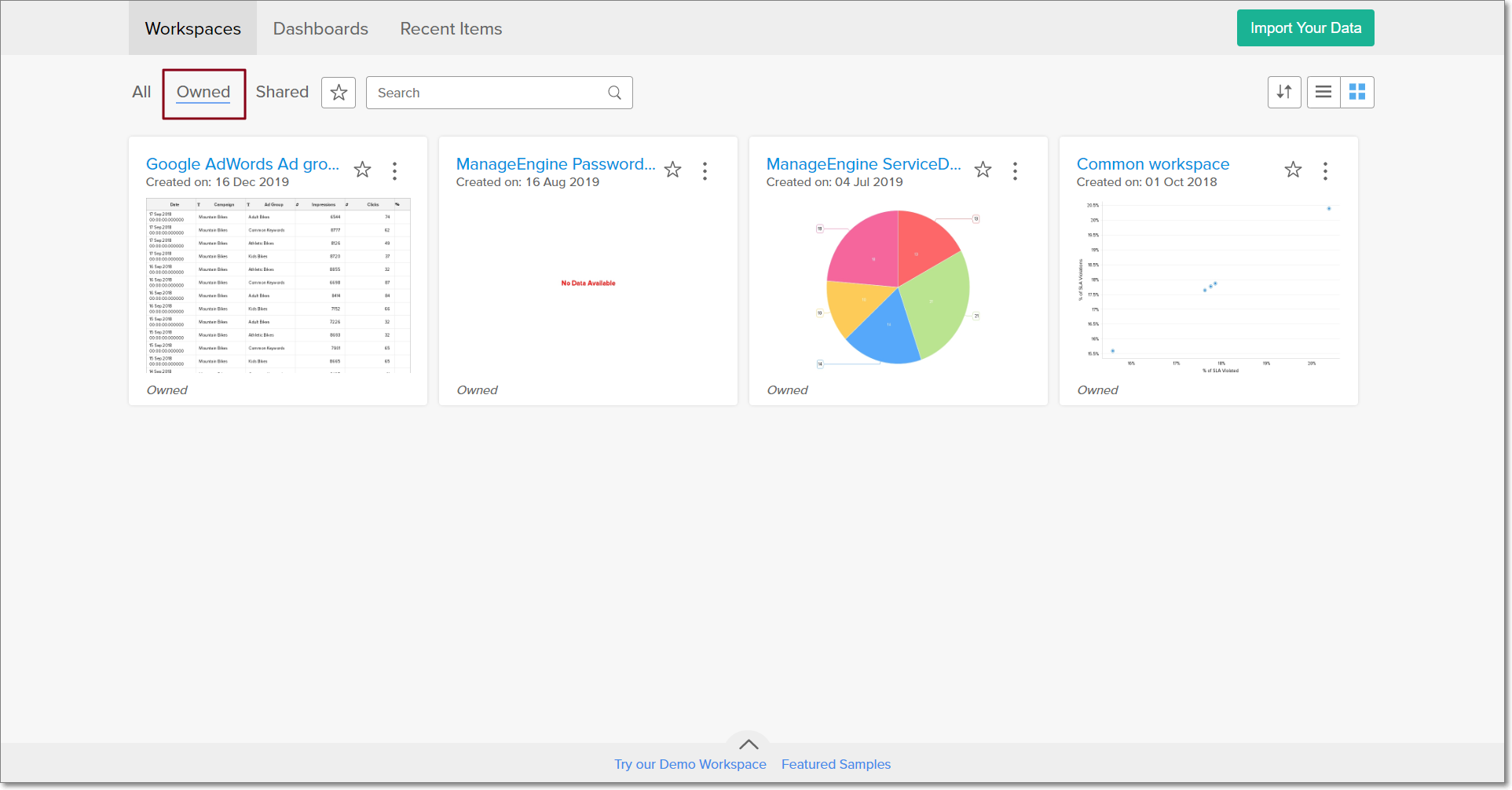Screen dimensions: 1512x790
Task: Select the Owned filter
Action: coord(203,93)
